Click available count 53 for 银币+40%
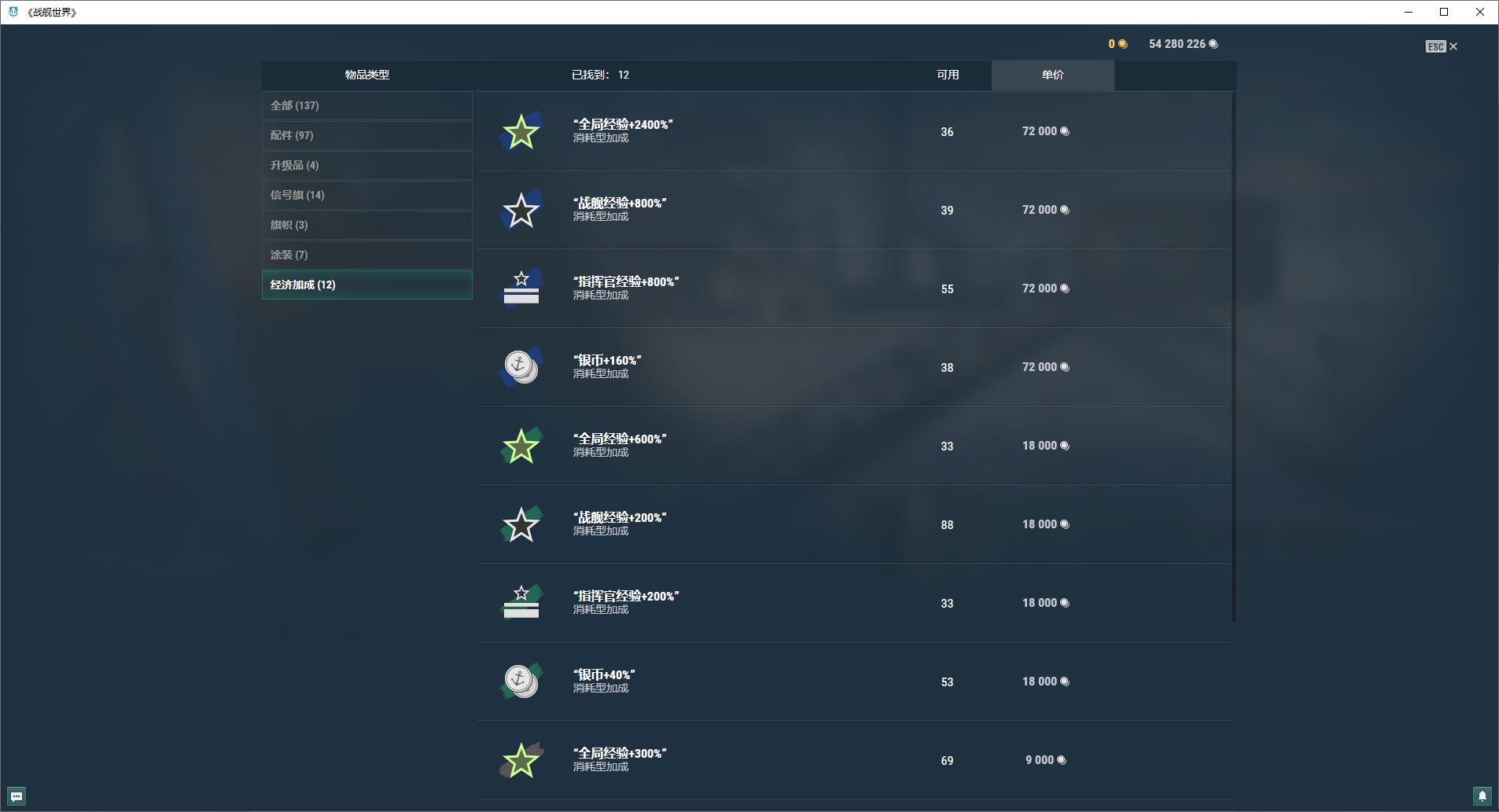This screenshot has width=1499, height=812. tap(947, 682)
